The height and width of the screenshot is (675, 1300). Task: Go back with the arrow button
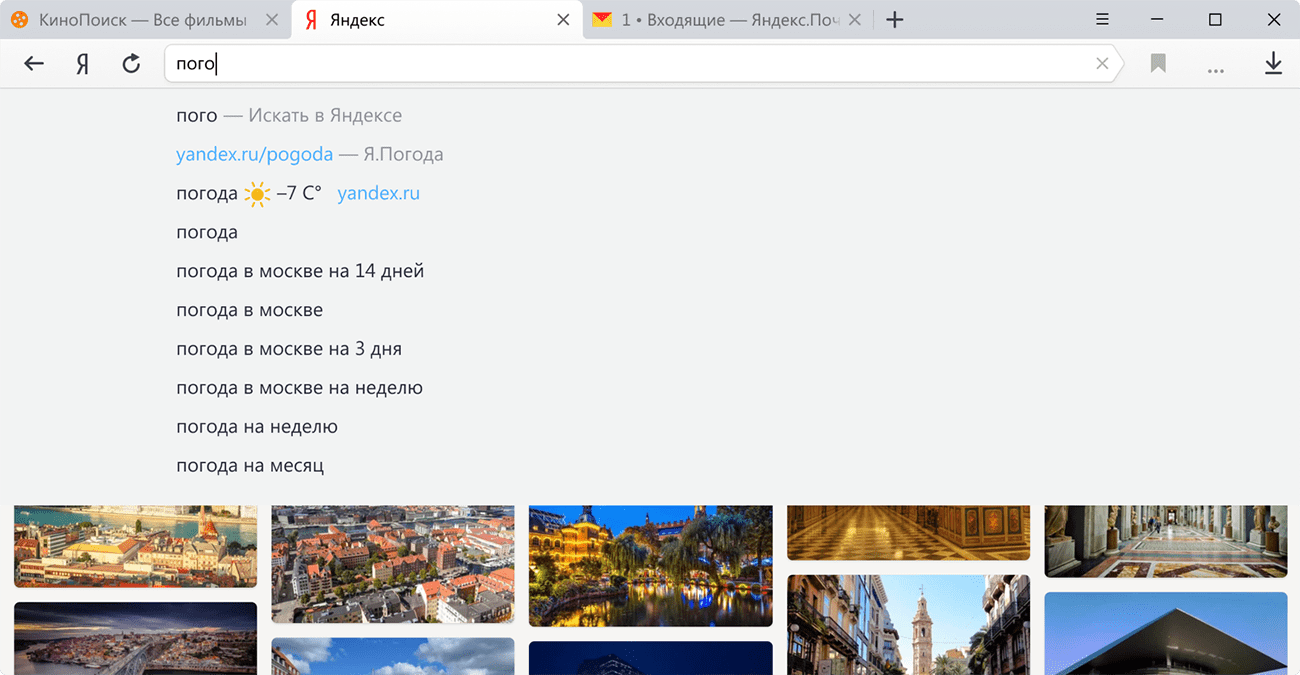pyautogui.click(x=34, y=64)
